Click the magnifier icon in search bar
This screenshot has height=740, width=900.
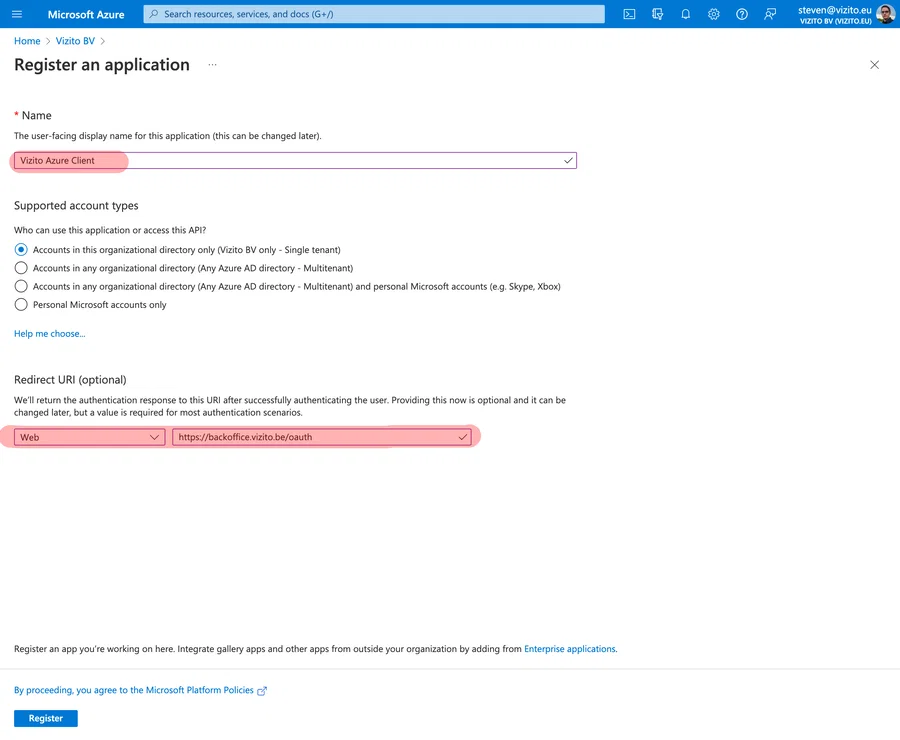154,14
